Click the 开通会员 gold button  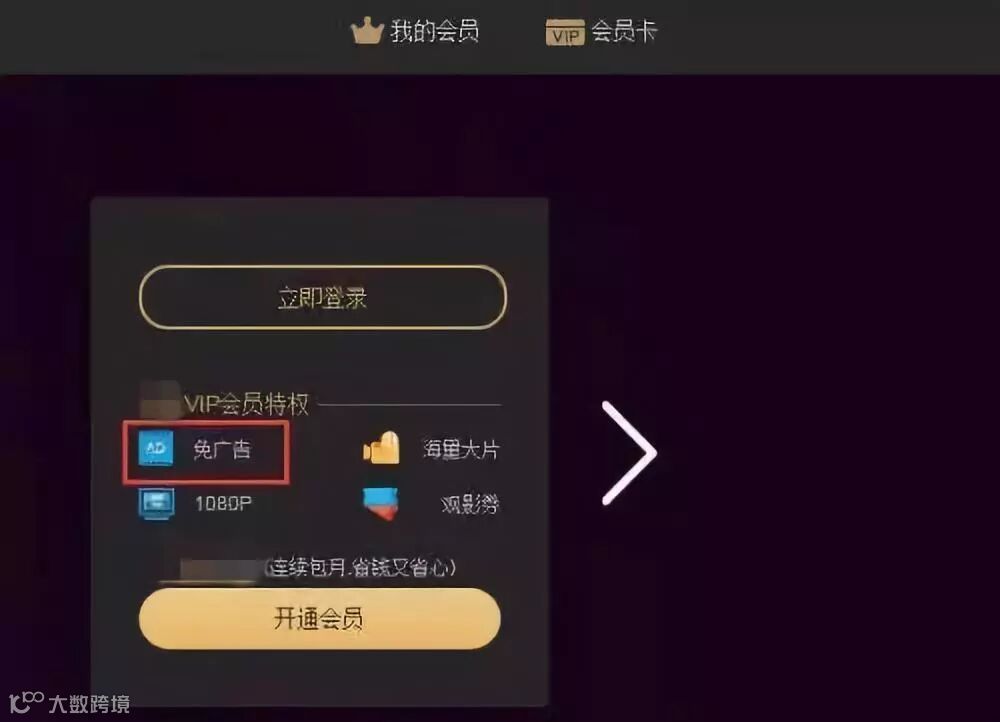click(x=320, y=619)
